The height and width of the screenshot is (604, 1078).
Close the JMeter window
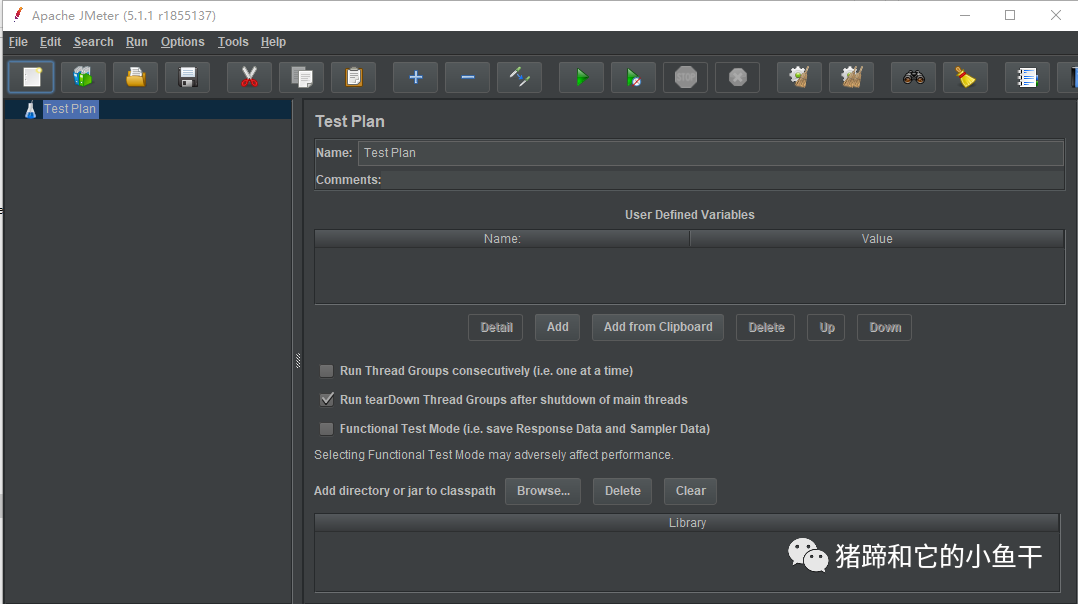[1056, 15]
